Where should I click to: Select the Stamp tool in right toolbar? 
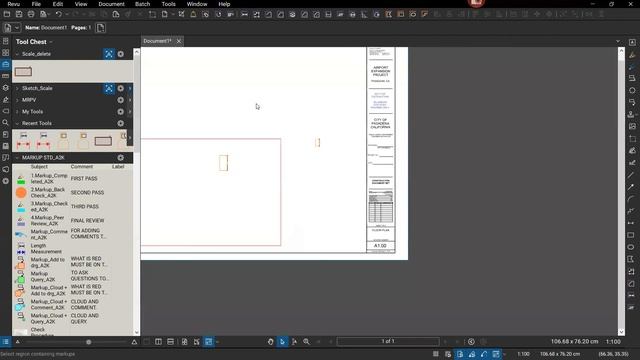click(x=631, y=114)
